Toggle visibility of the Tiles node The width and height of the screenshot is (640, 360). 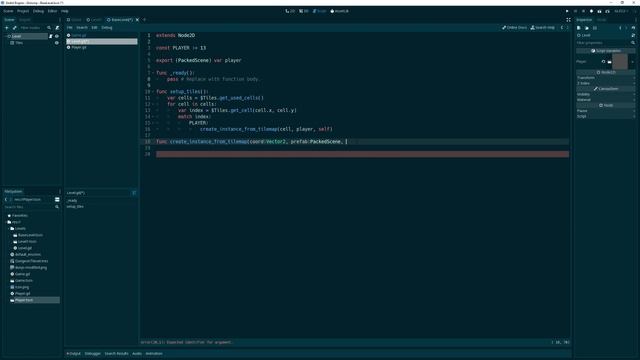pyautogui.click(x=57, y=43)
